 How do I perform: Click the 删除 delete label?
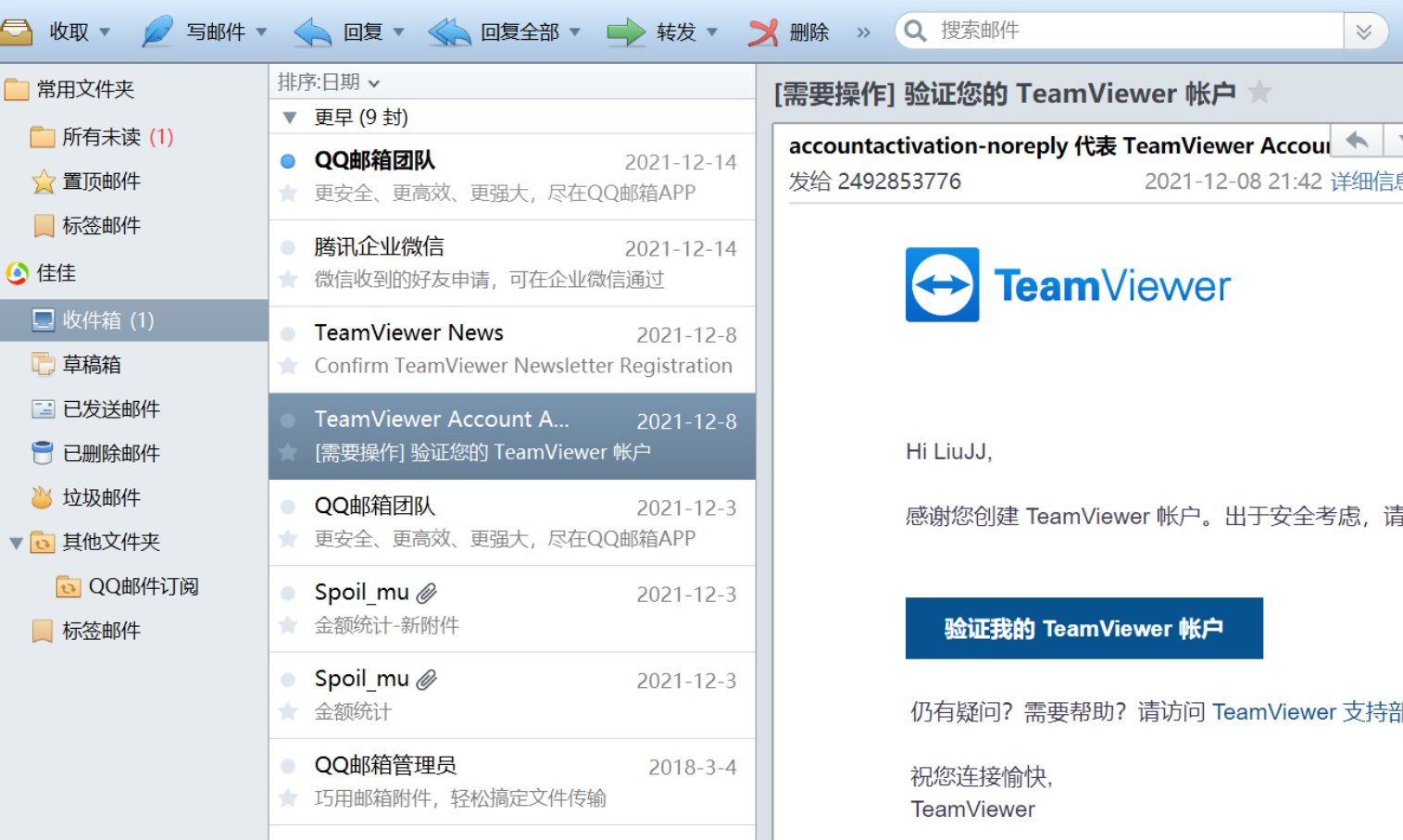tap(809, 32)
